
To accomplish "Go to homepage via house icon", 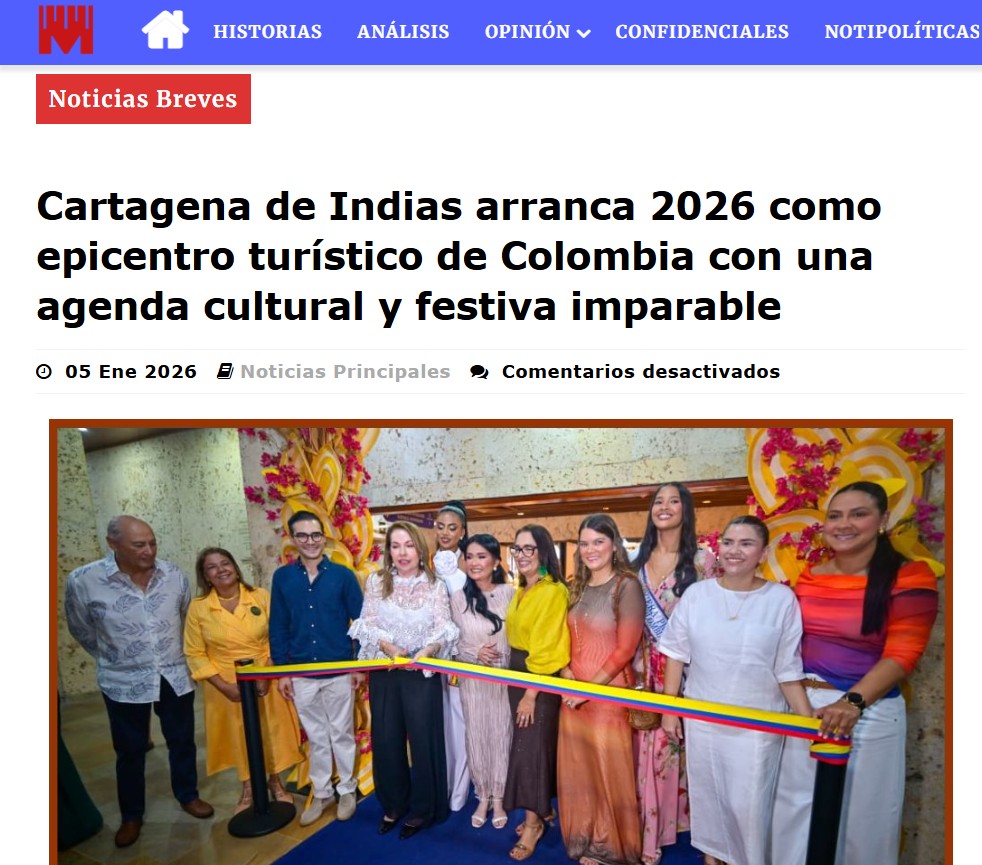I will pyautogui.click(x=165, y=29).
